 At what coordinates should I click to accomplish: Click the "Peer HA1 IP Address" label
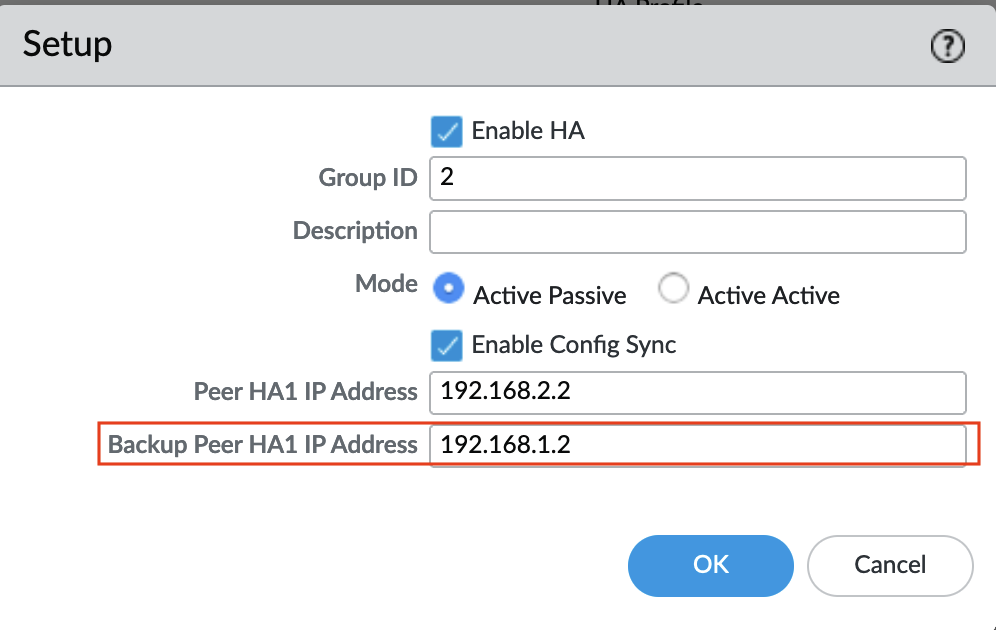click(x=305, y=392)
